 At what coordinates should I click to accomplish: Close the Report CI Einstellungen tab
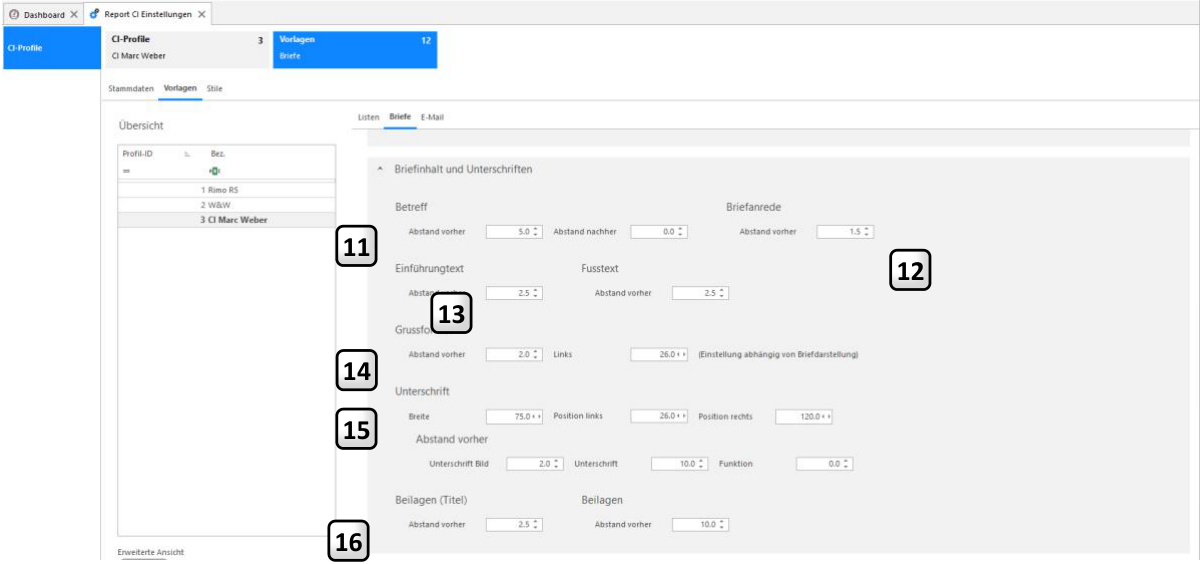point(202,14)
